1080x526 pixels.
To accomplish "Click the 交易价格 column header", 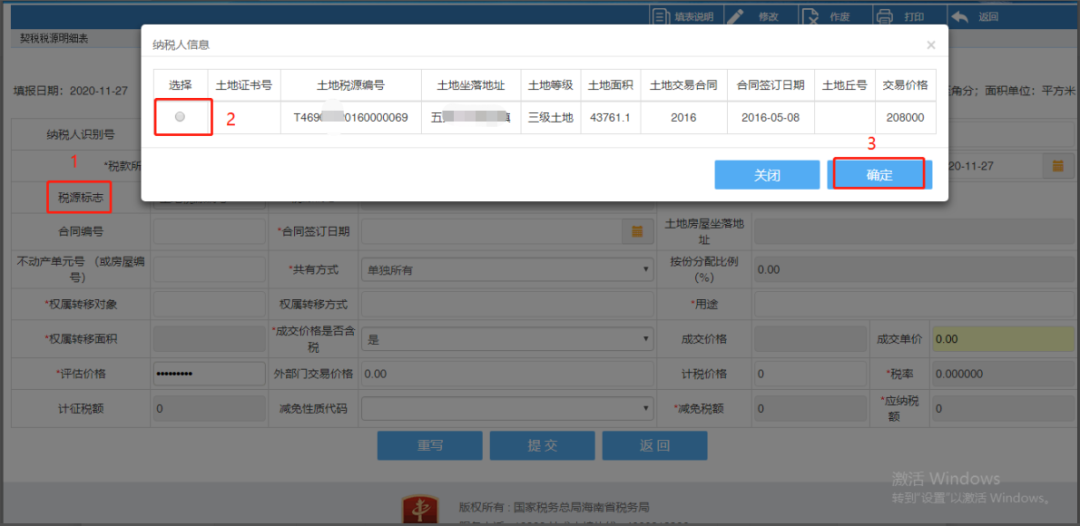I will coord(905,85).
